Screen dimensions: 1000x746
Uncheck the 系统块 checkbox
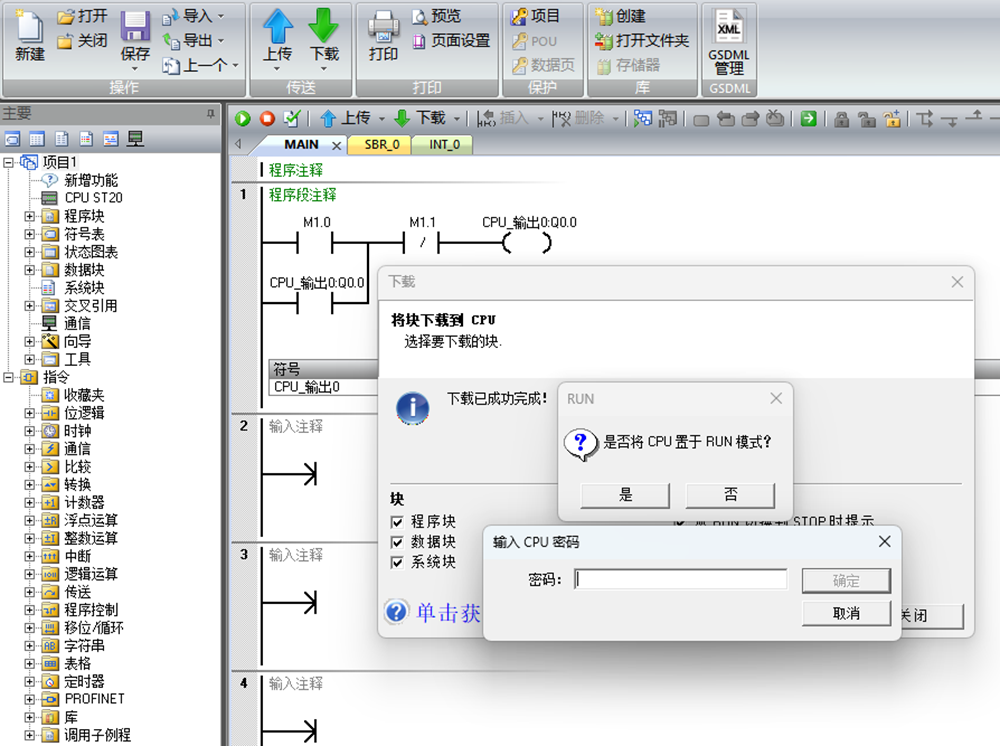398,562
